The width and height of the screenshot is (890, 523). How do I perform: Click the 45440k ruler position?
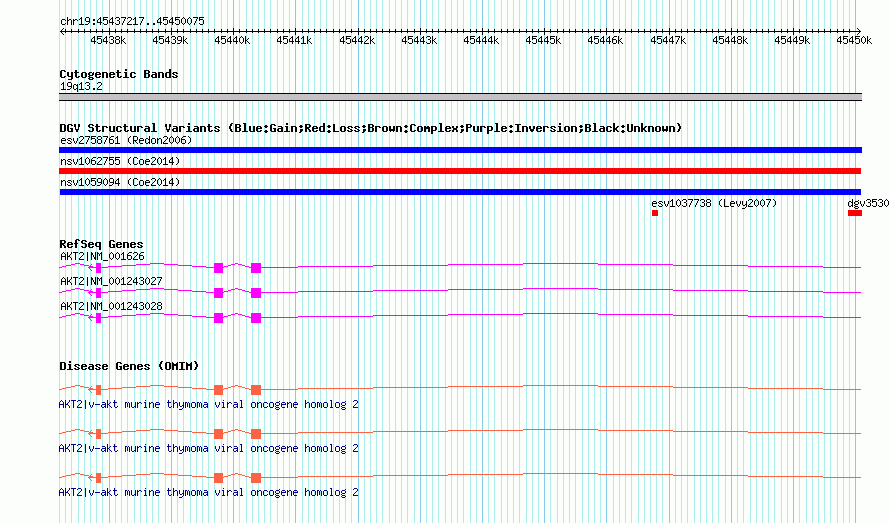pos(232,40)
